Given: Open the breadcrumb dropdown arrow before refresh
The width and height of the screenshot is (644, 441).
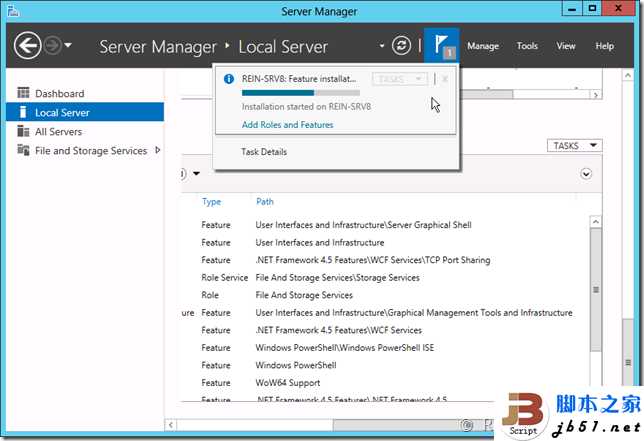Looking at the screenshot, I should (x=382, y=46).
